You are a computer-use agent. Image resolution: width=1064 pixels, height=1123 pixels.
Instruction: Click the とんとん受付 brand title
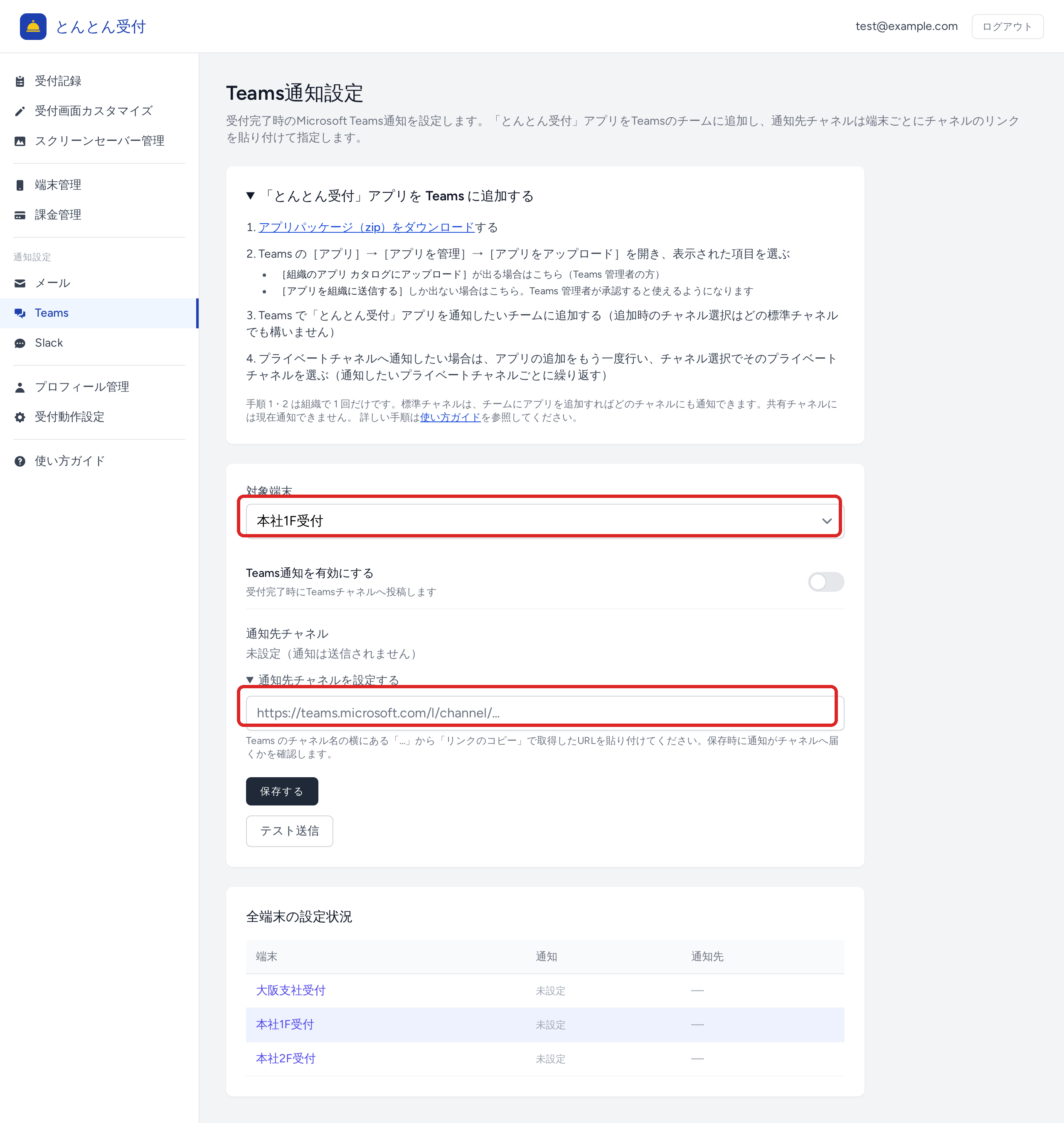pyautogui.click(x=101, y=27)
